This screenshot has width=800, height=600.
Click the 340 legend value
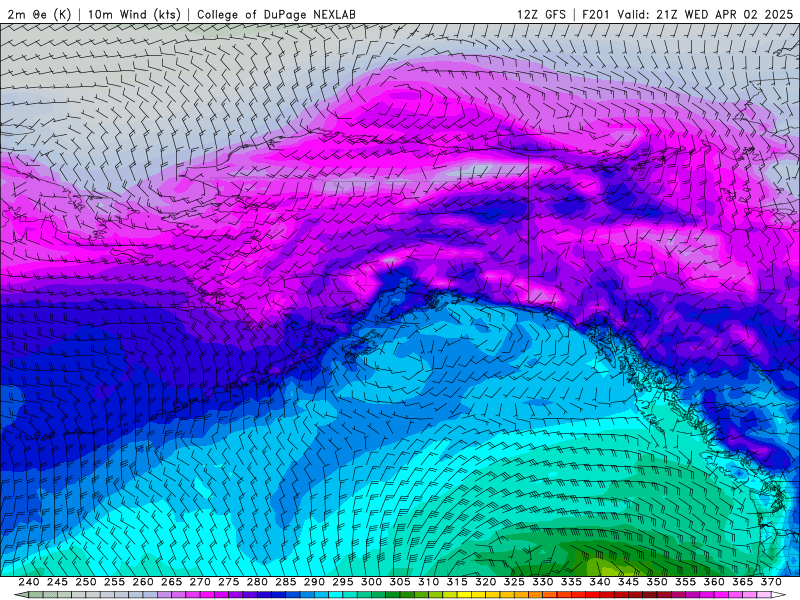pyautogui.click(x=600, y=582)
